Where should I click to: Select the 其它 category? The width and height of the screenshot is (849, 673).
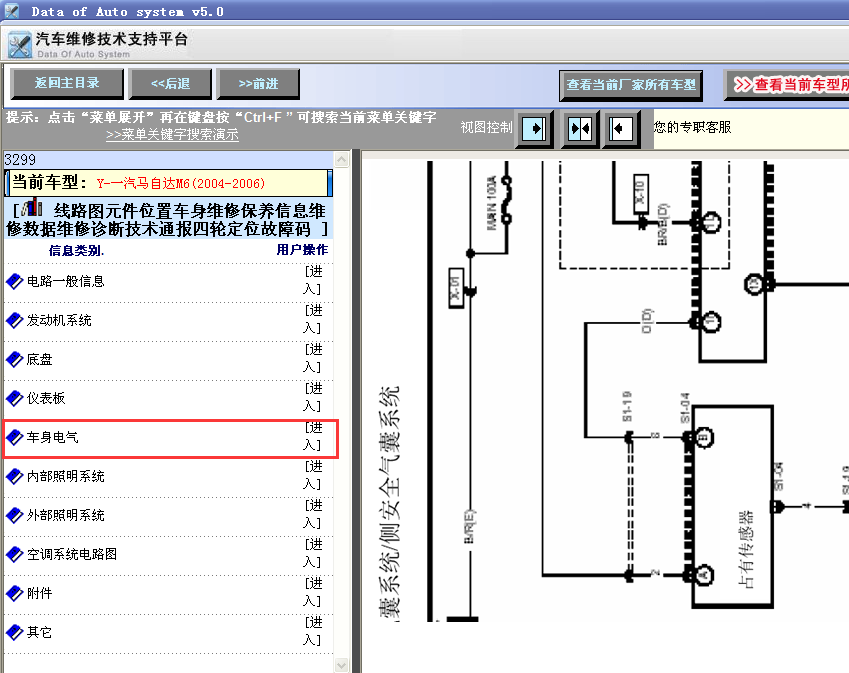(x=40, y=632)
